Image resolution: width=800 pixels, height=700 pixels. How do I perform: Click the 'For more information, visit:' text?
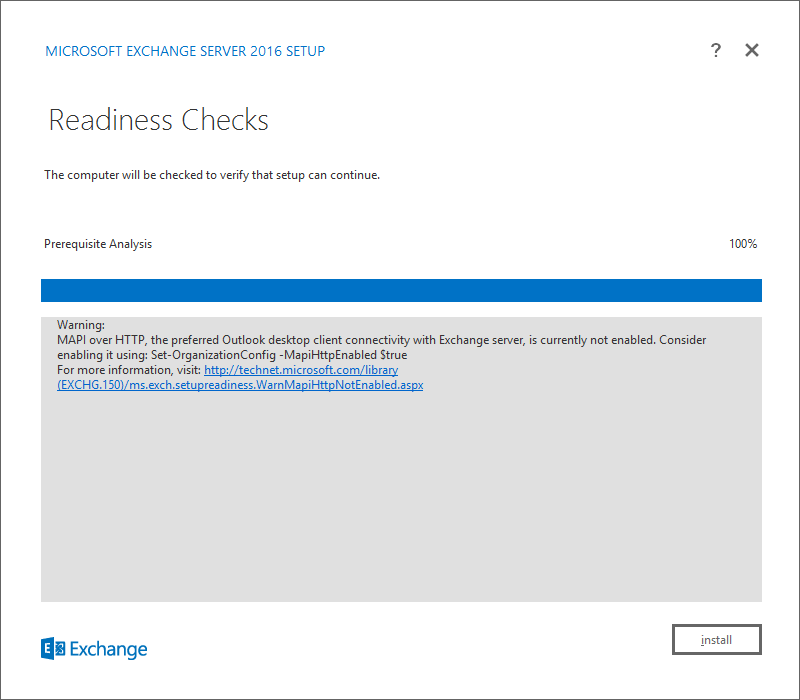(129, 370)
